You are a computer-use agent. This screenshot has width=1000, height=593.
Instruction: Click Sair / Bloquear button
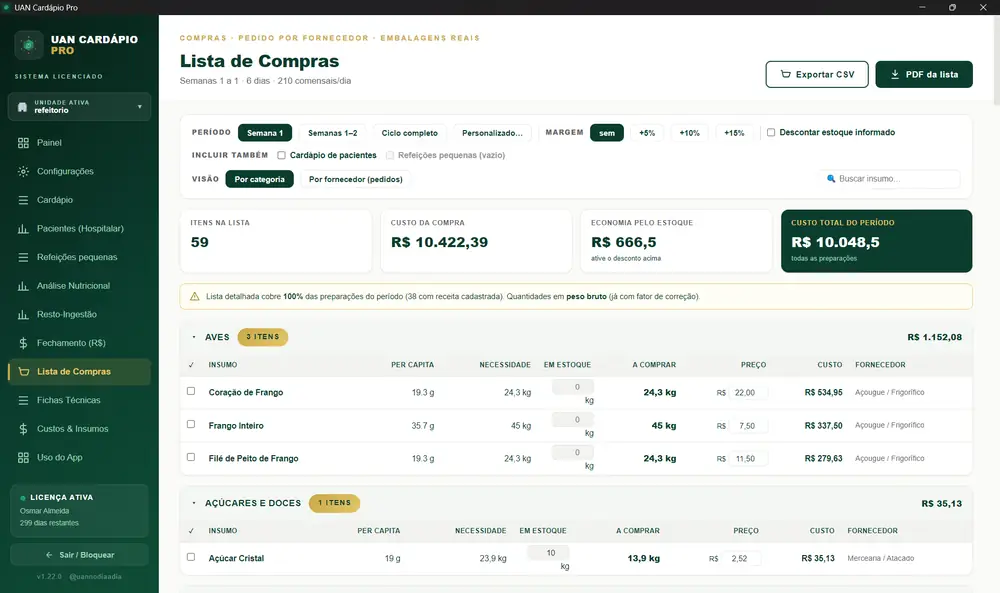[80, 555]
